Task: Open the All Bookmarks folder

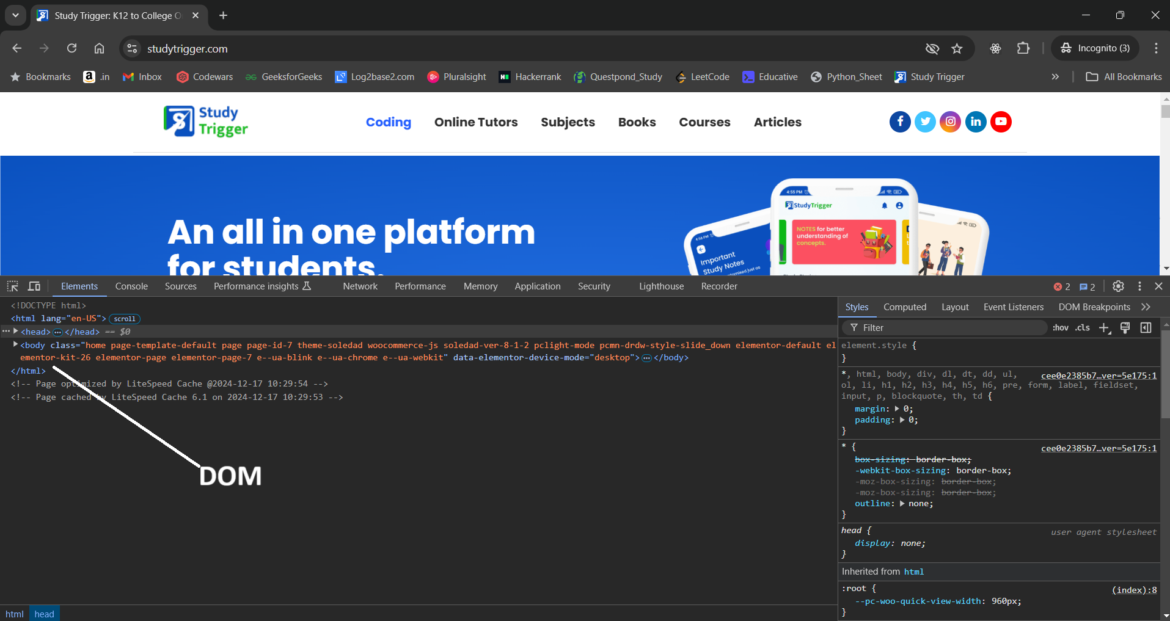Action: click(1124, 77)
